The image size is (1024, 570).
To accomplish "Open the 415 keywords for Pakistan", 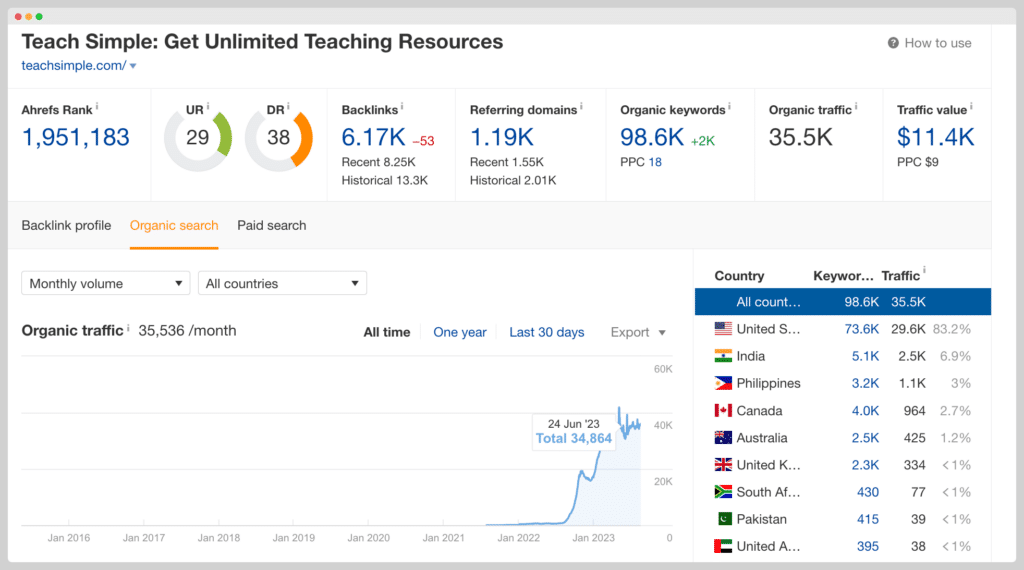I will [x=868, y=519].
